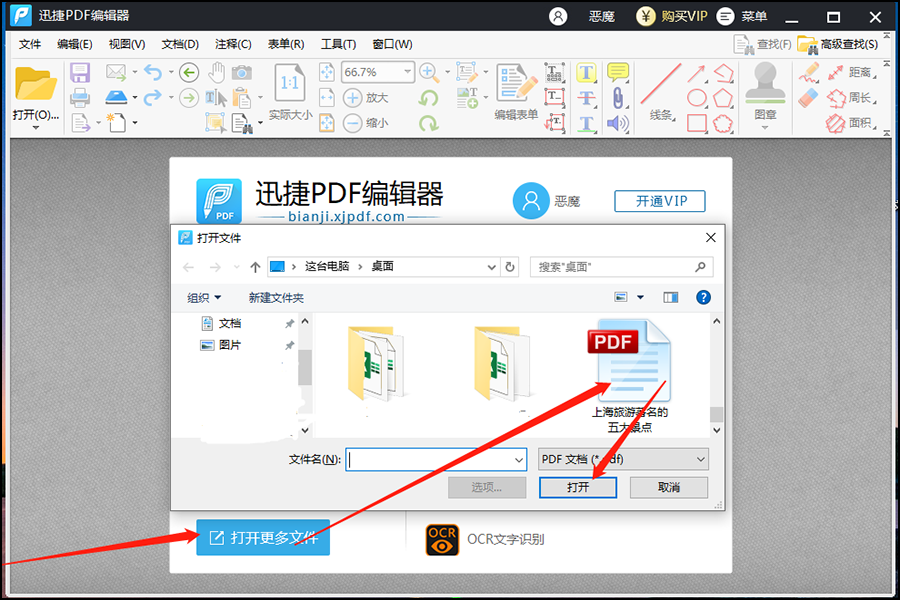Screen dimensions: 900x600
Task: Click the Zoom Out 缩小 button
Action: pyautogui.click(x=366, y=123)
